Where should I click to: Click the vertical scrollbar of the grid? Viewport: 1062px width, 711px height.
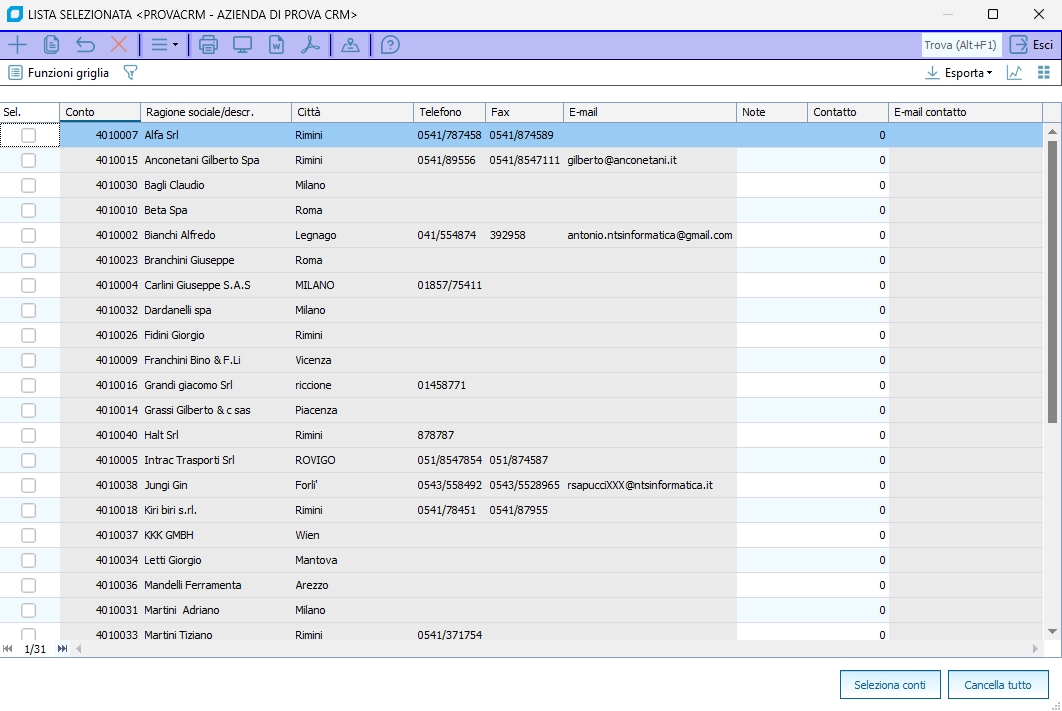[x=1051, y=280]
